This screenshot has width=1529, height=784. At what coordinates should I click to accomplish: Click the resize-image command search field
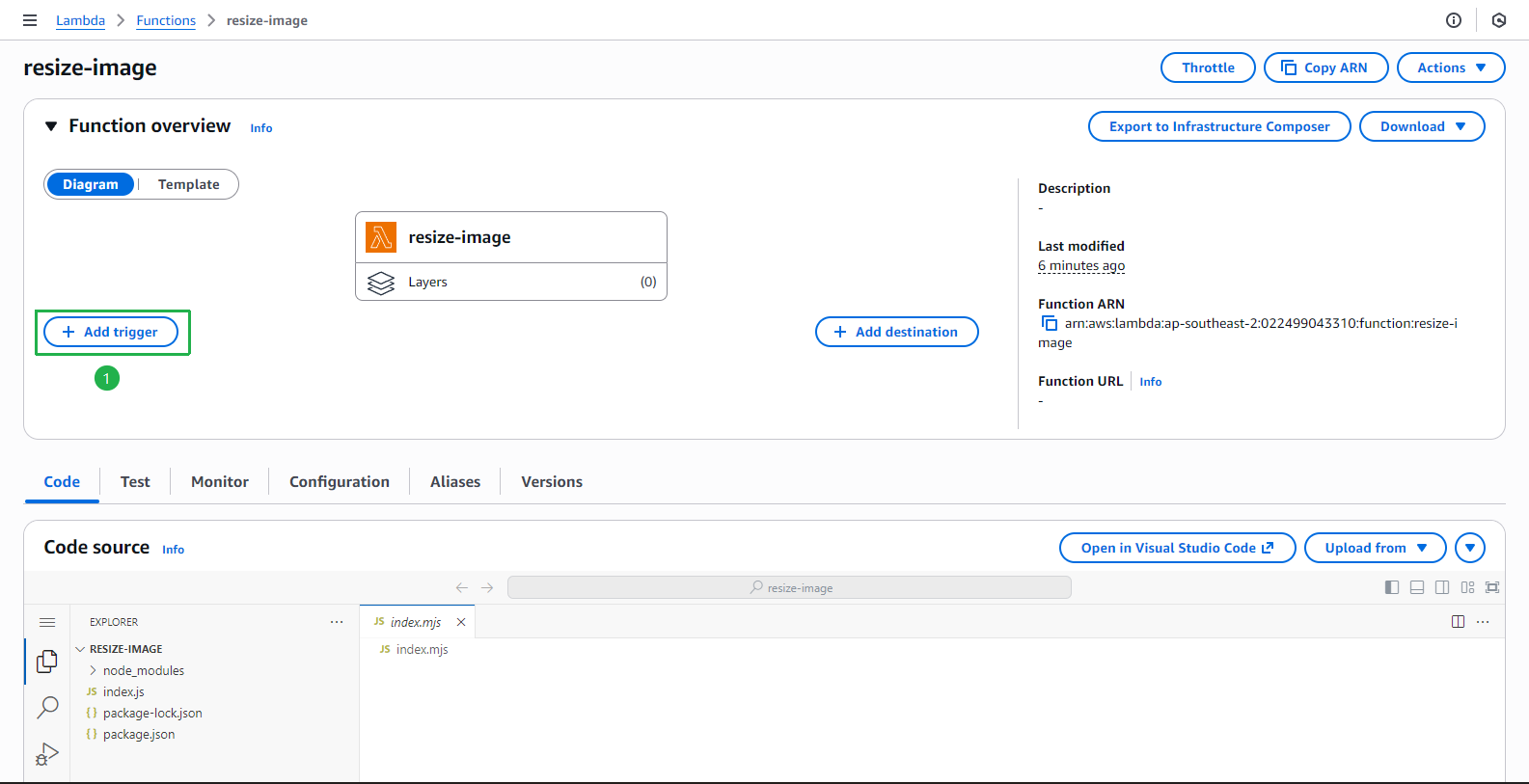coord(789,587)
